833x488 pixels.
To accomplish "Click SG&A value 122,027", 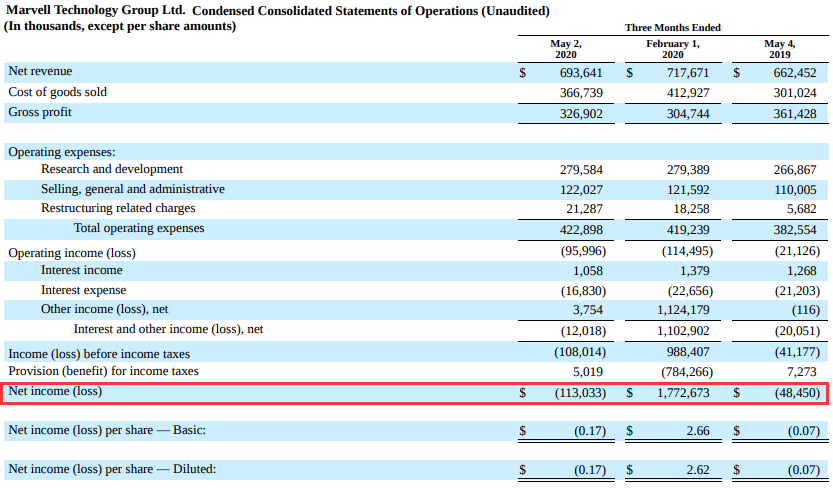I will (x=581, y=190).
